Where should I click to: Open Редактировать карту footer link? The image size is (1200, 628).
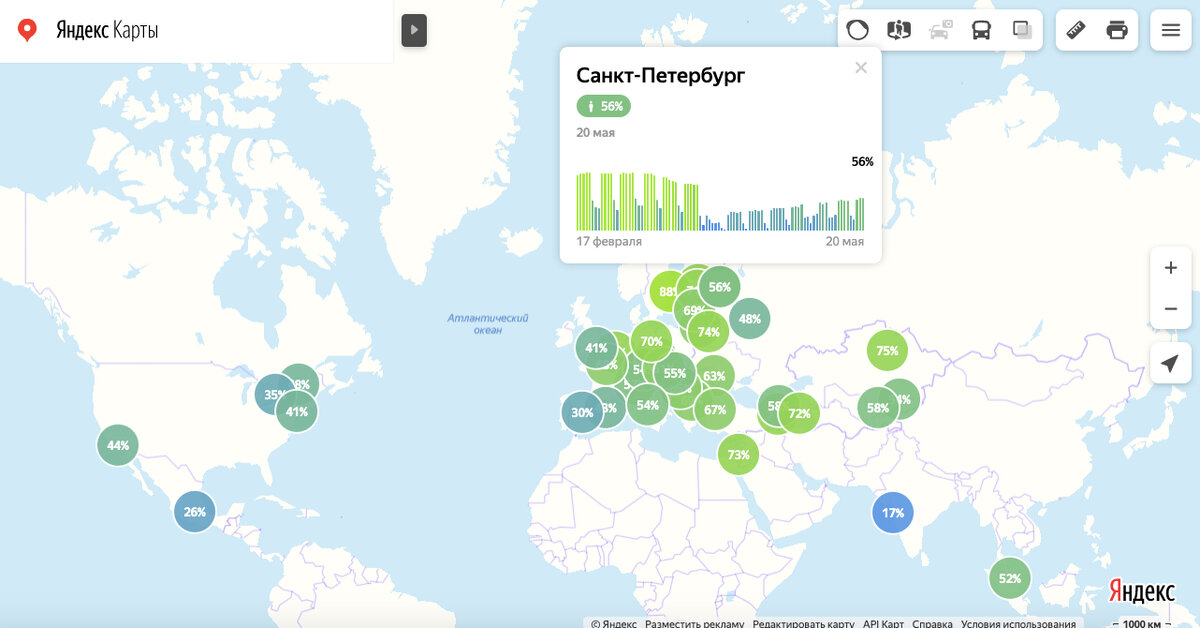pos(803,623)
